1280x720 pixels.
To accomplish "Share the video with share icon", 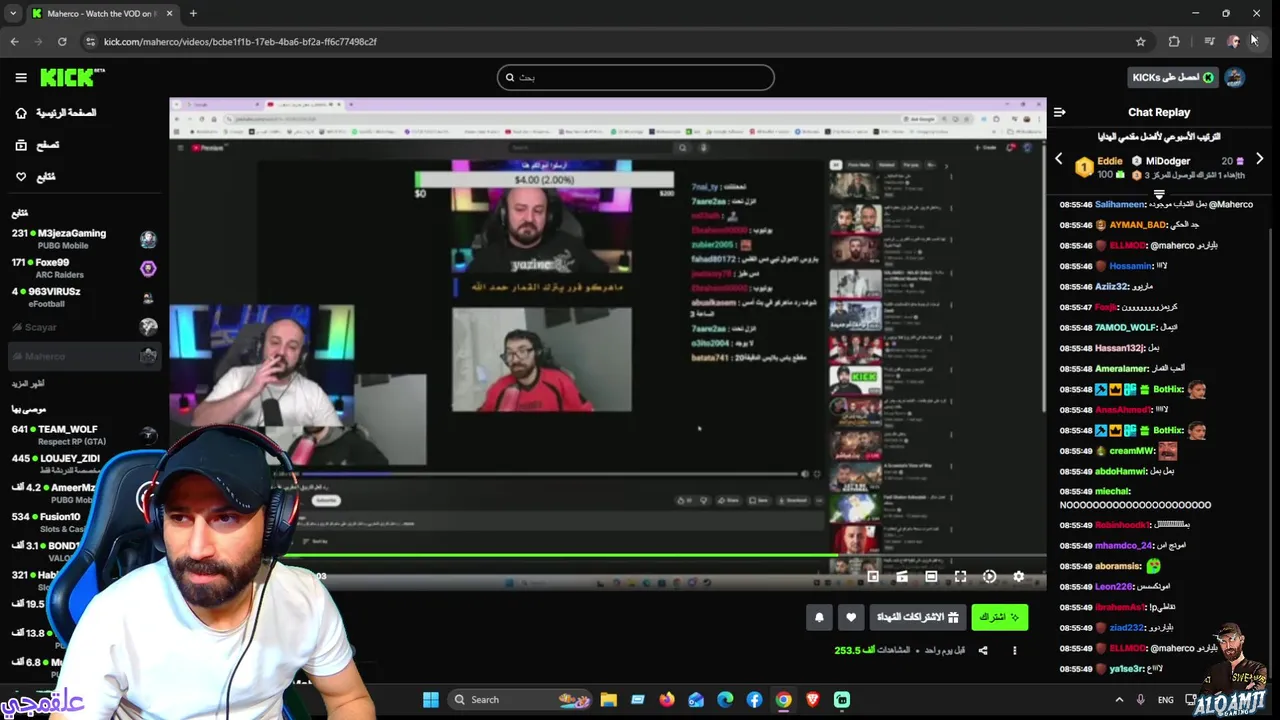I will pyautogui.click(x=982, y=650).
